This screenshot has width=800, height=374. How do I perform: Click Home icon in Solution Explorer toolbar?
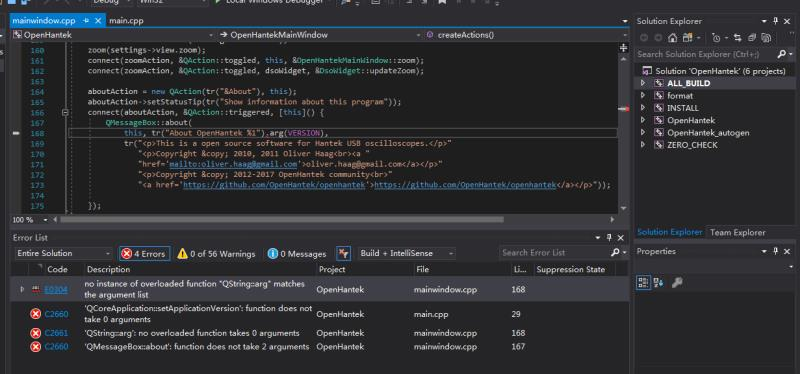pos(672,38)
